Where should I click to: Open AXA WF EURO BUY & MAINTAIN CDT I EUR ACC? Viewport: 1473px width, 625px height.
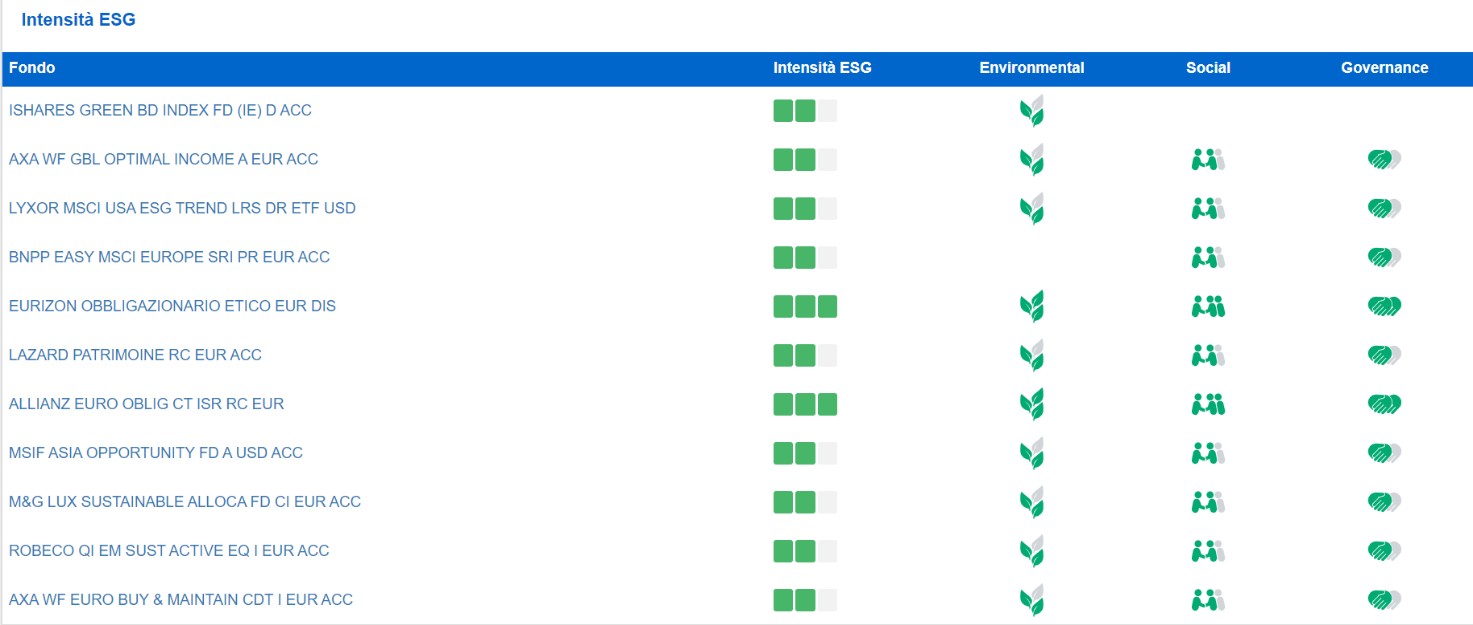181,600
